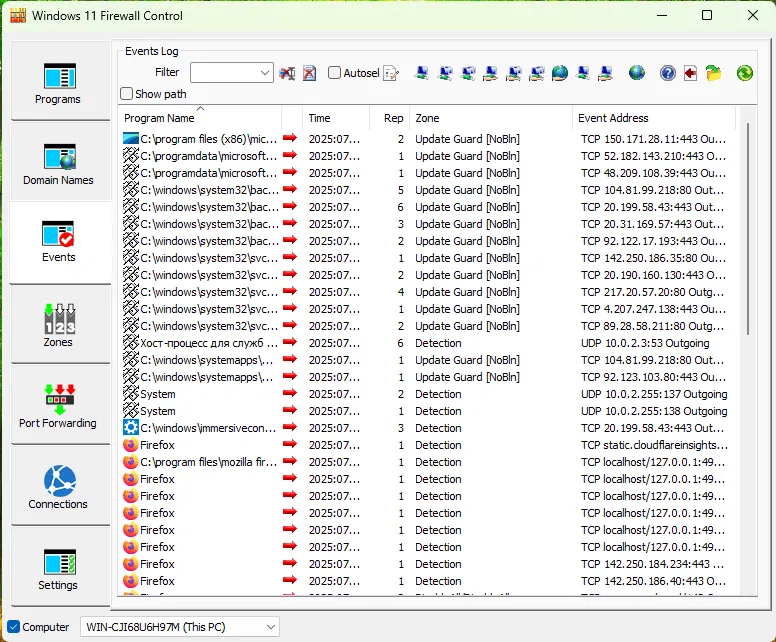776x642 pixels.
Task: Select the TCP 142.250.186.40:443 Firefox row
Action: pos(428,581)
